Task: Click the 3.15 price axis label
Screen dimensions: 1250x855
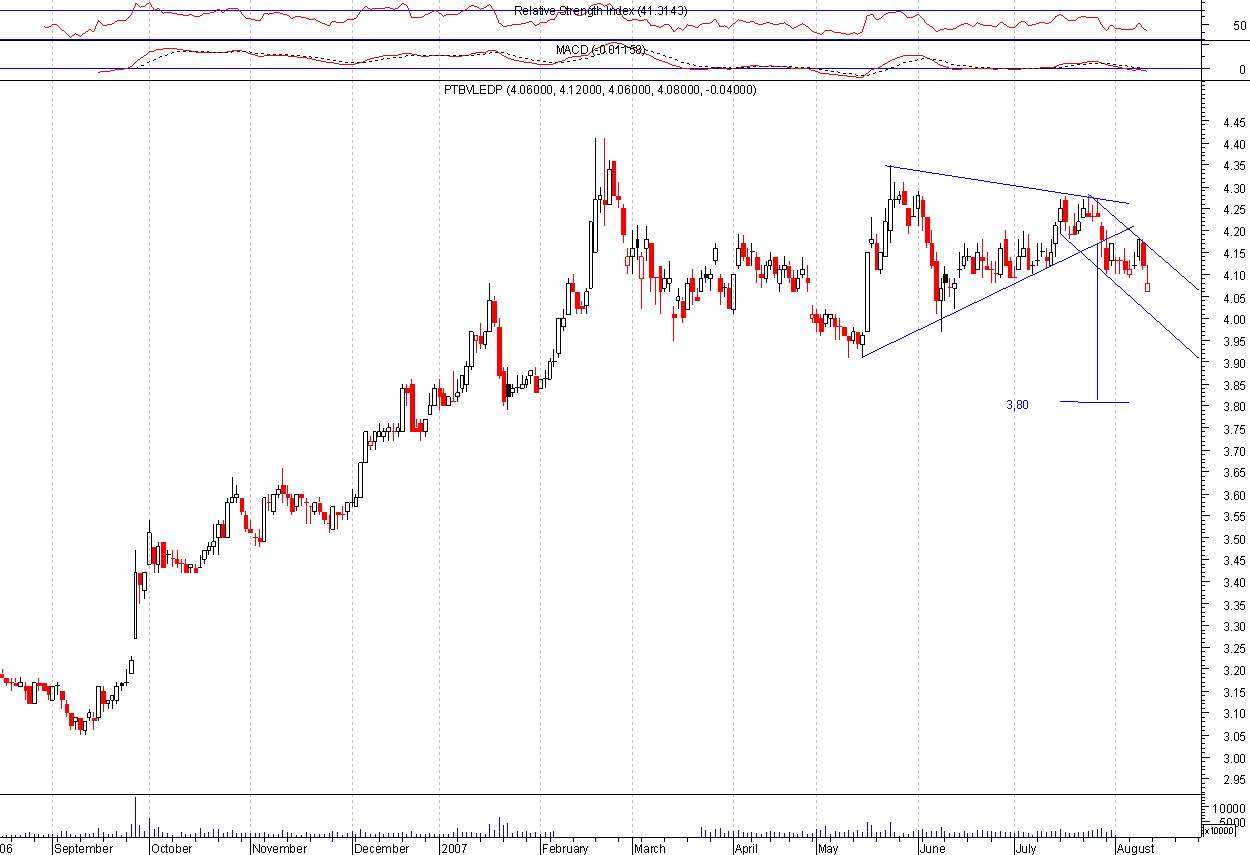Action: (x=1234, y=693)
